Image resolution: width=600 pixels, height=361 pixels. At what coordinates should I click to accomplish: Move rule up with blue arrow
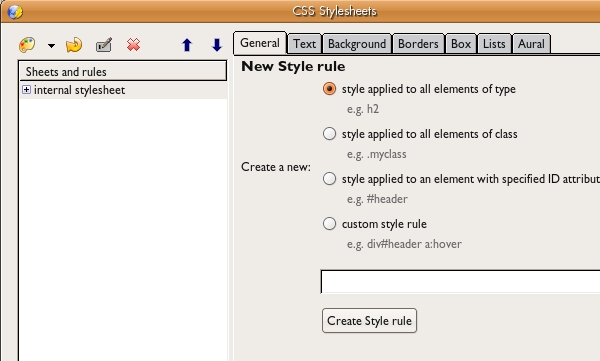pyautogui.click(x=187, y=45)
